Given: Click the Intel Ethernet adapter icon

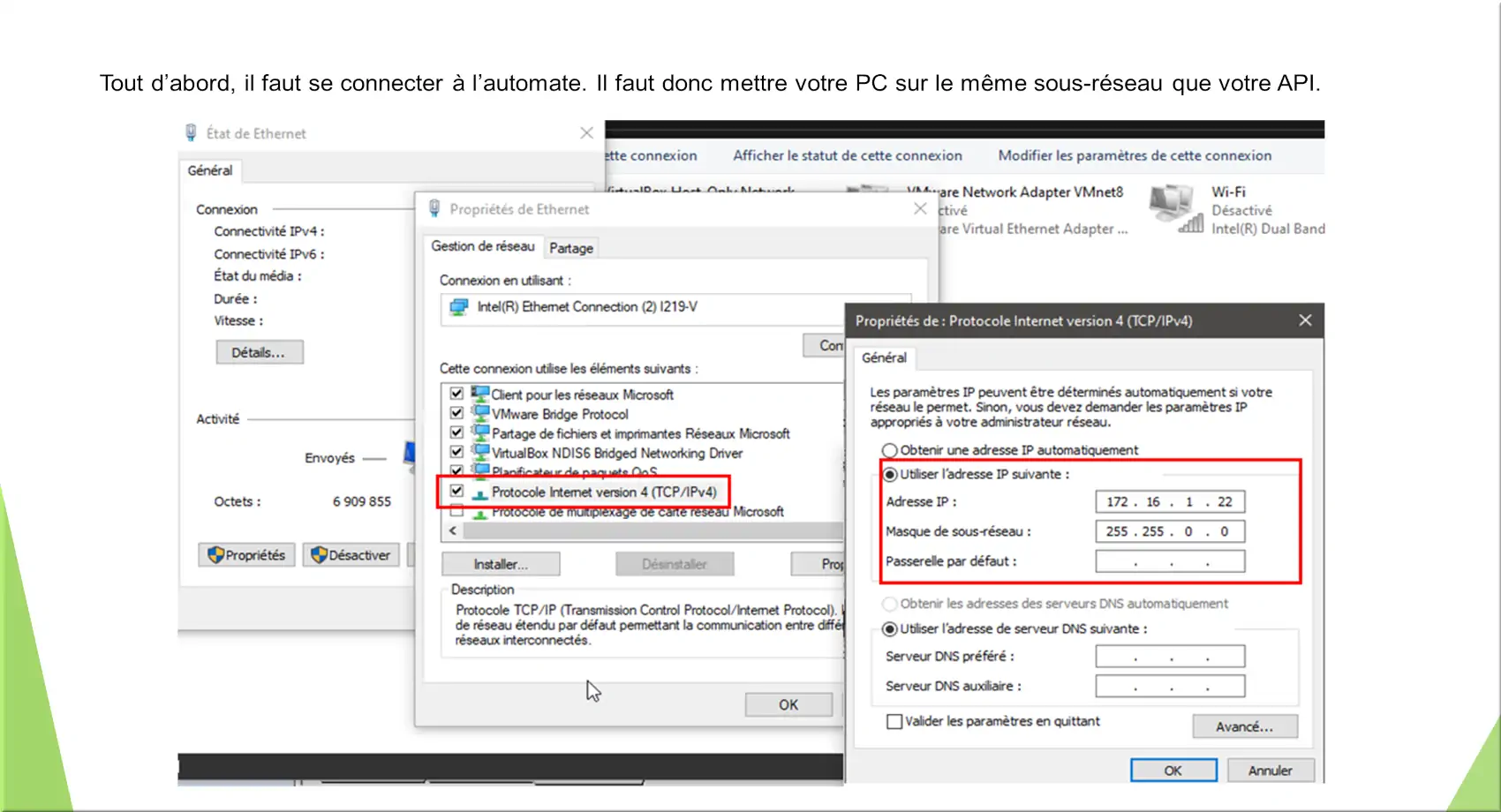Looking at the screenshot, I should pyautogui.click(x=459, y=307).
